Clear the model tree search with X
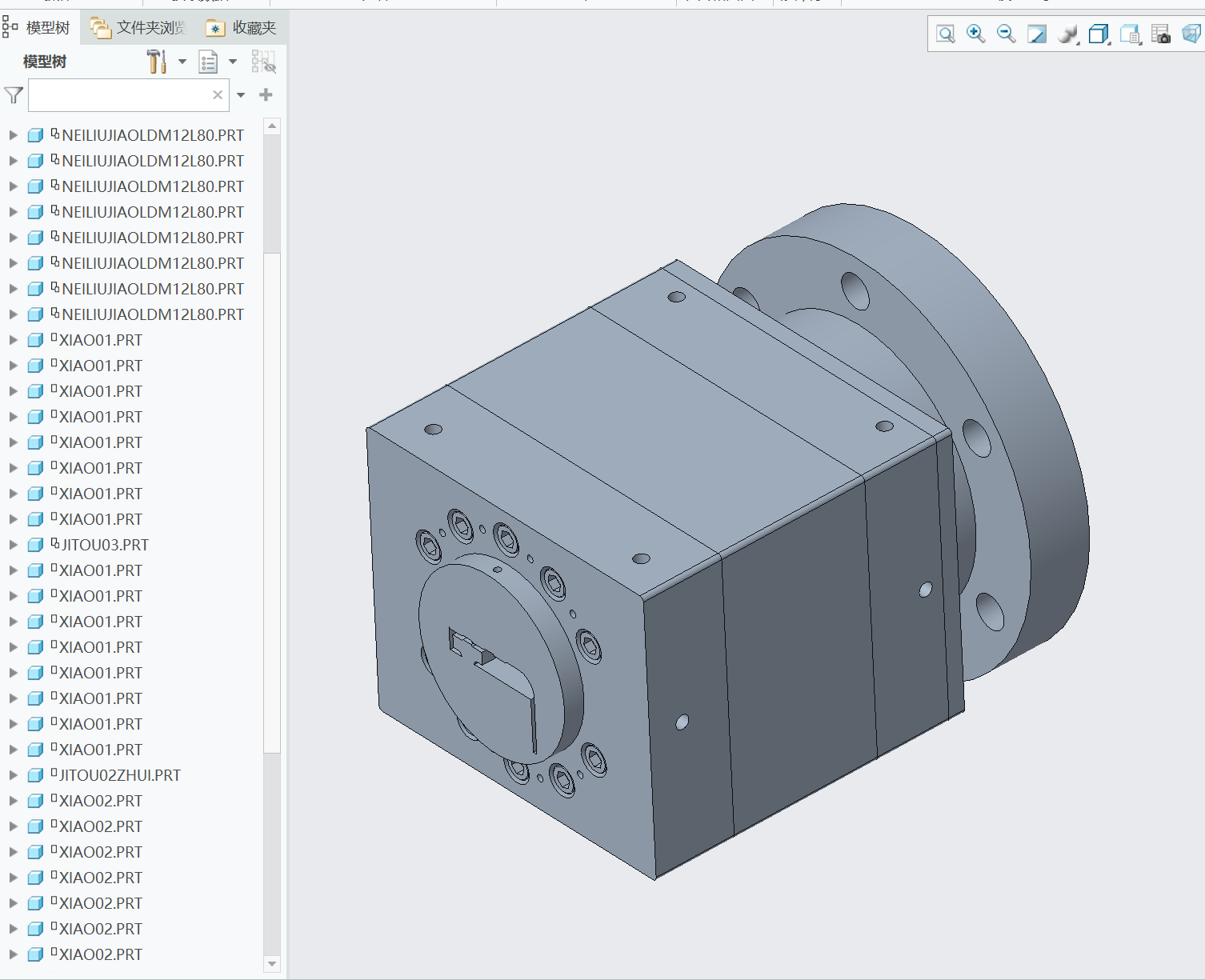The width and height of the screenshot is (1205, 980). (x=218, y=95)
